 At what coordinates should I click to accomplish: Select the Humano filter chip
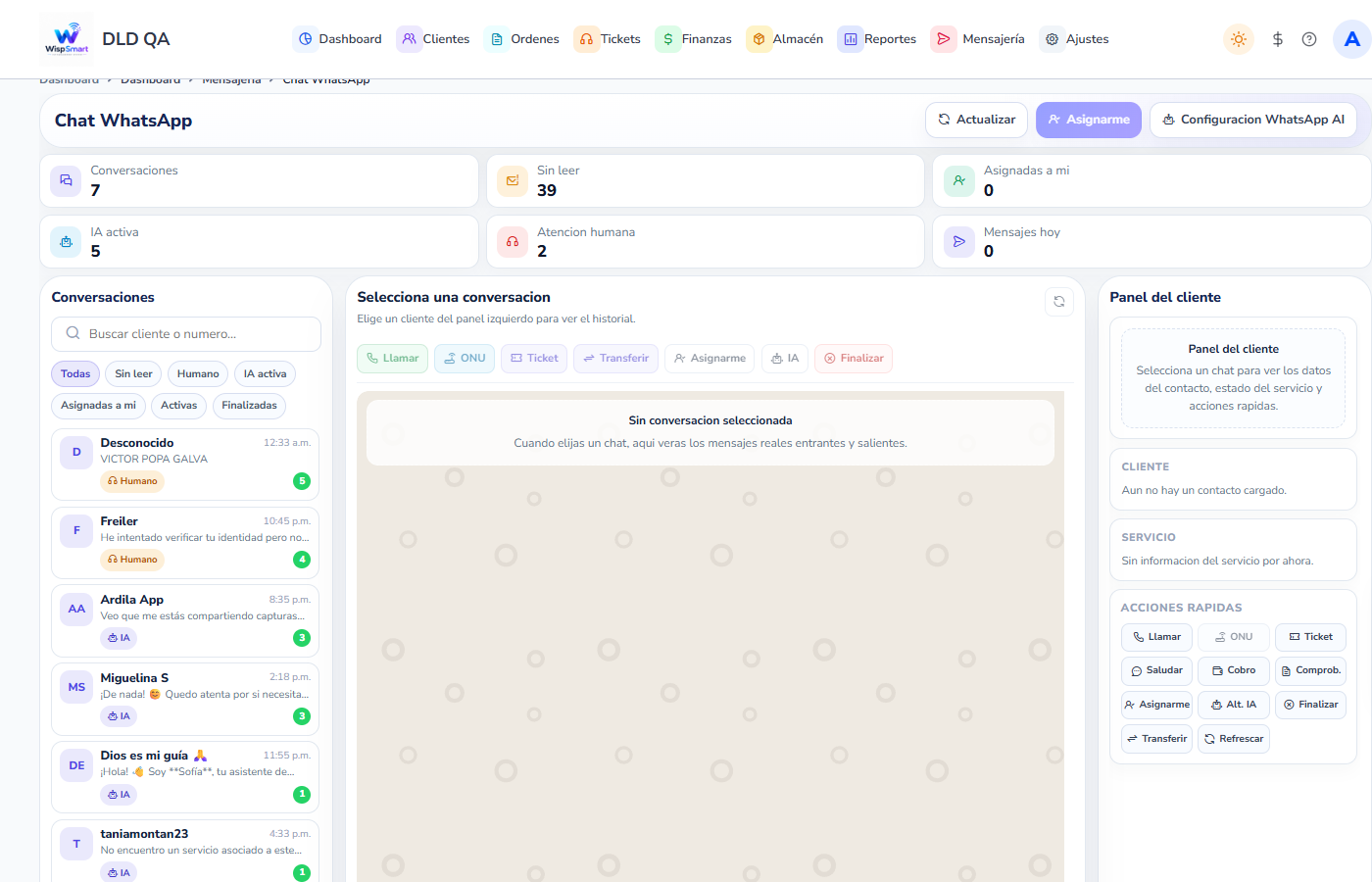pos(198,373)
